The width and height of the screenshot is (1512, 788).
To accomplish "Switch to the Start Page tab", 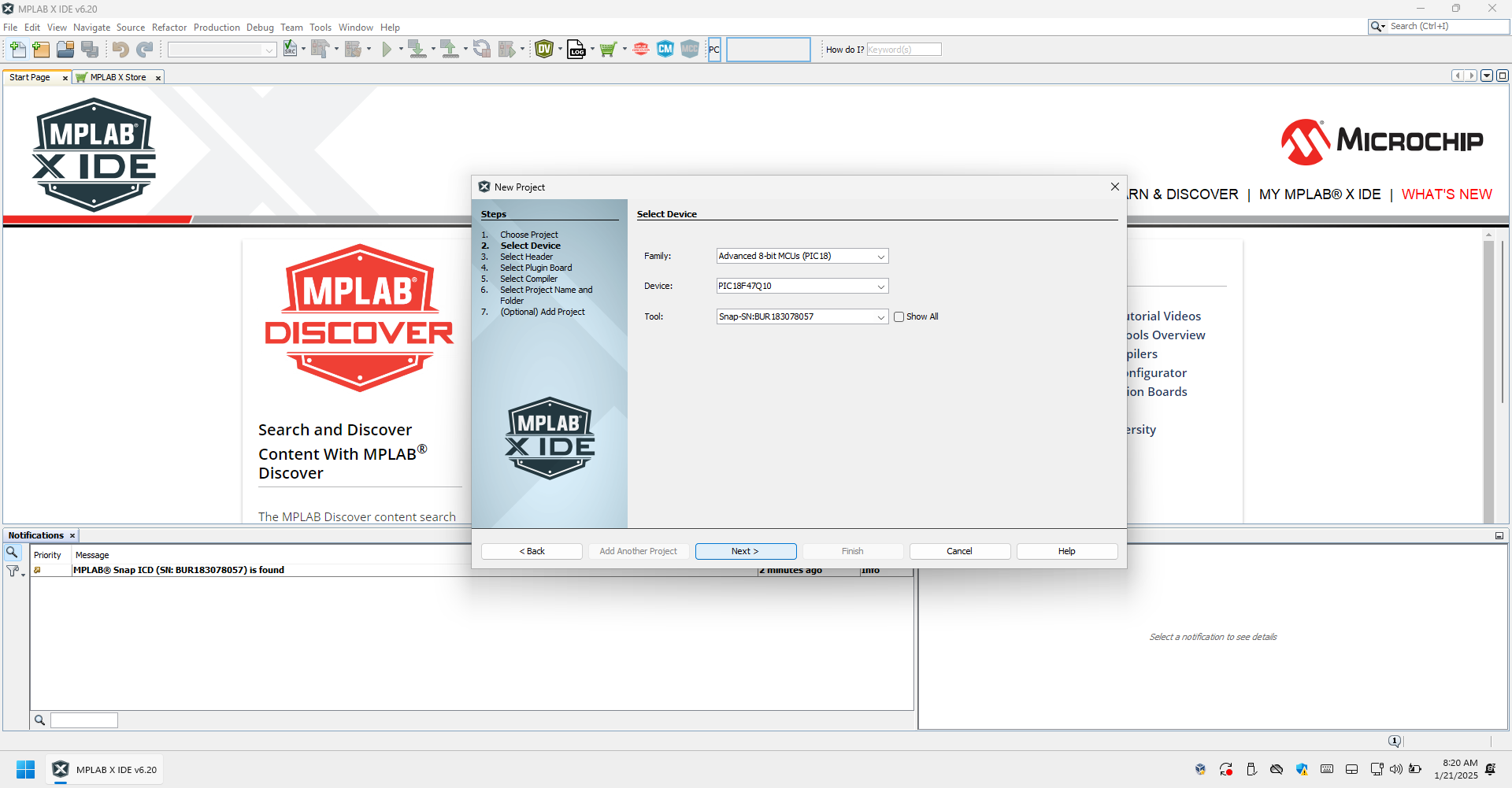I will (x=30, y=77).
